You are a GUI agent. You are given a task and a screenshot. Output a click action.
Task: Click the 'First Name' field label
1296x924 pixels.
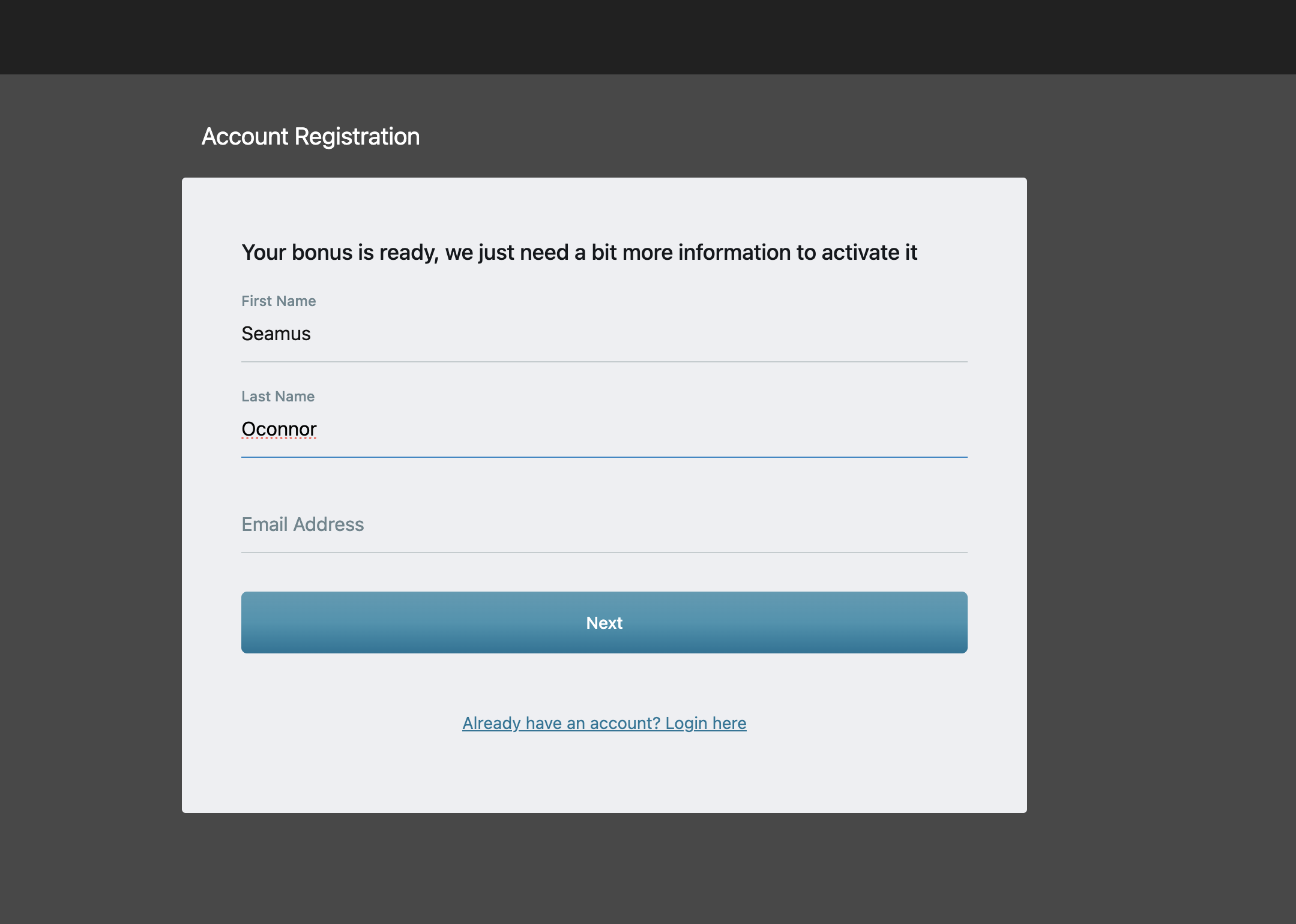279,301
